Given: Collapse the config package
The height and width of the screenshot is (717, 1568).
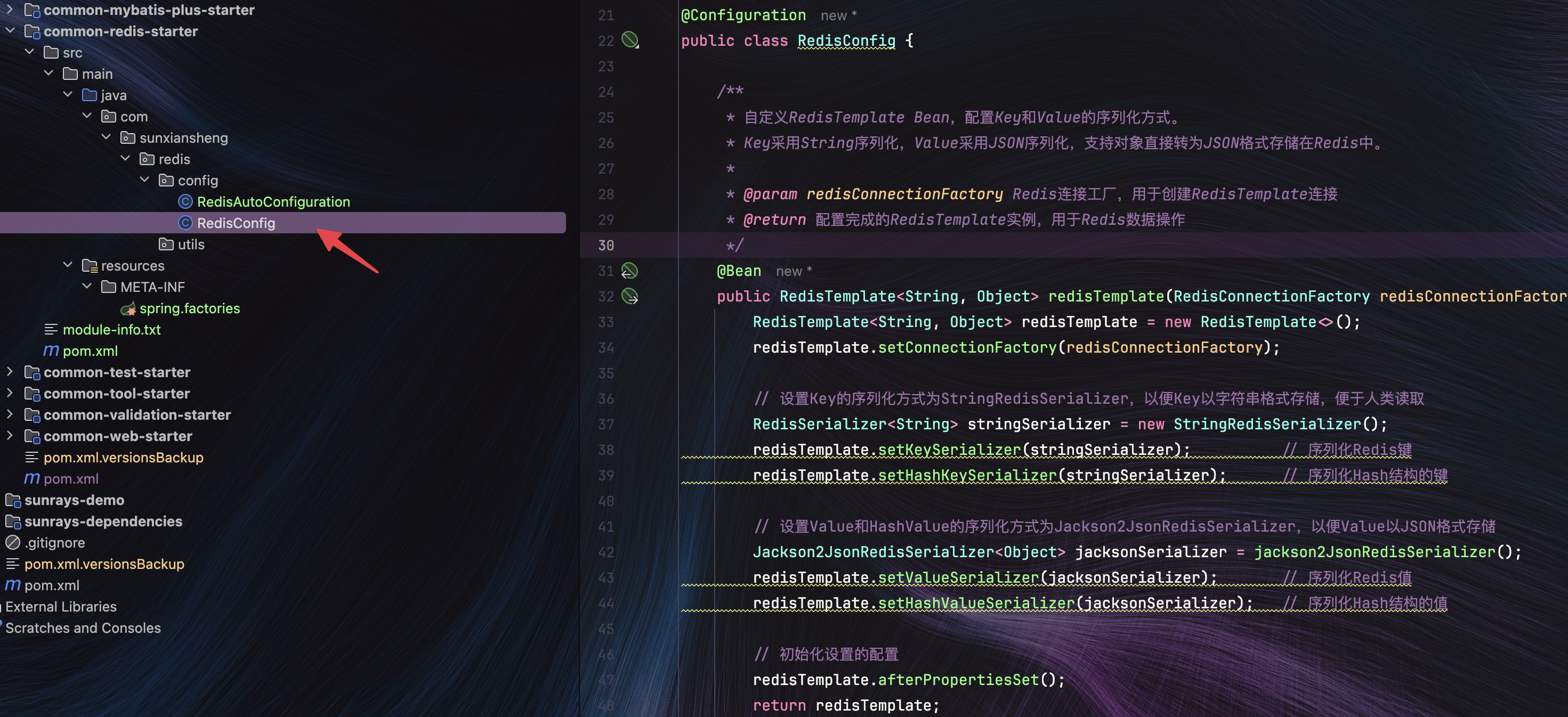Looking at the screenshot, I should [144, 180].
